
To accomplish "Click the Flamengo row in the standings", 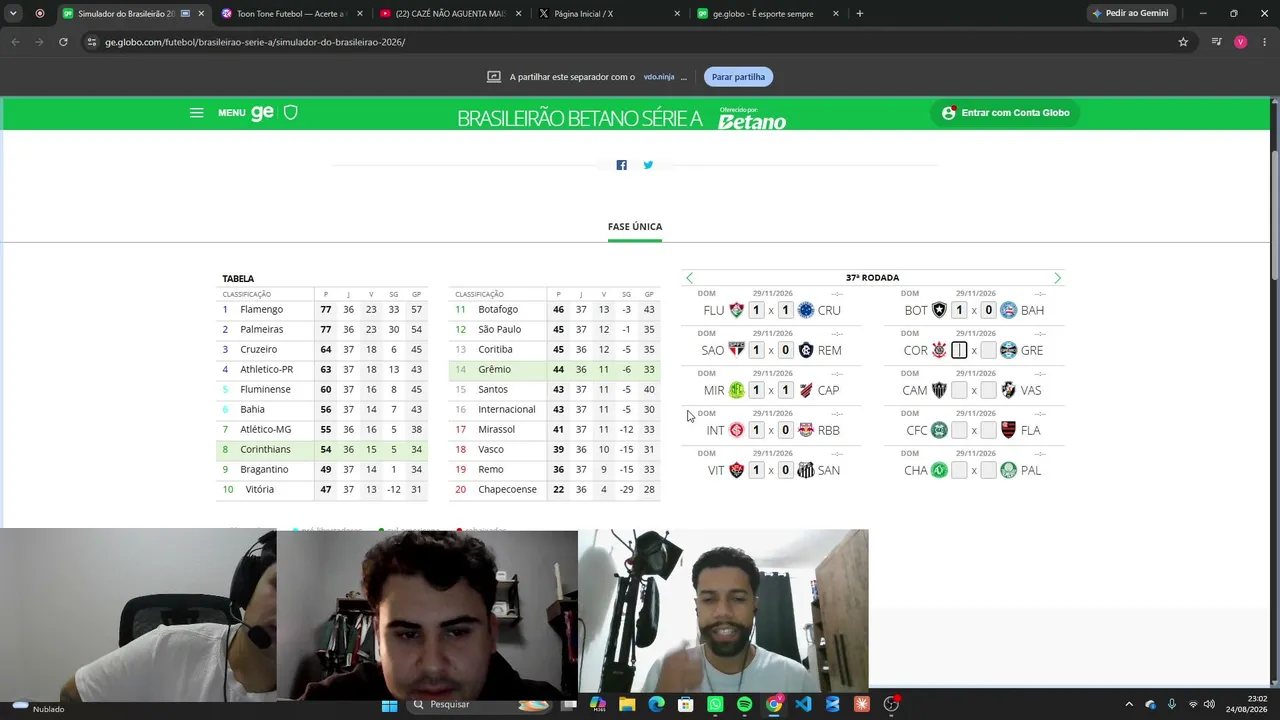I will [322, 310].
